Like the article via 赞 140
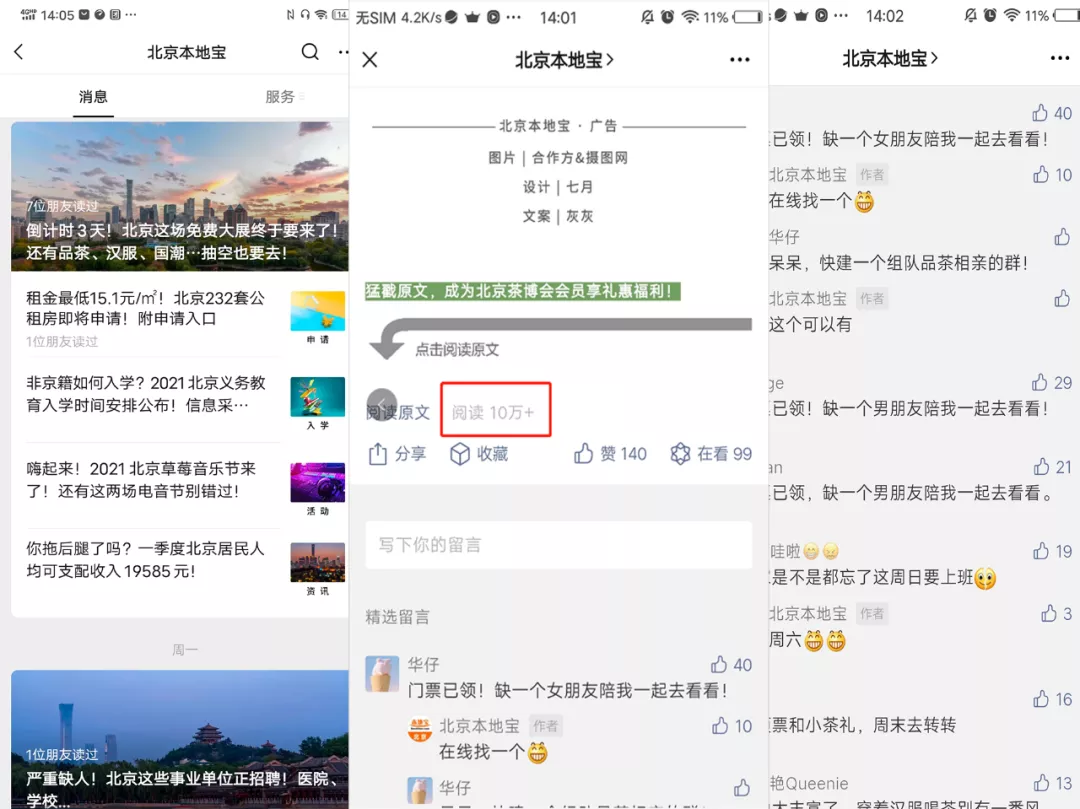 click(584, 454)
